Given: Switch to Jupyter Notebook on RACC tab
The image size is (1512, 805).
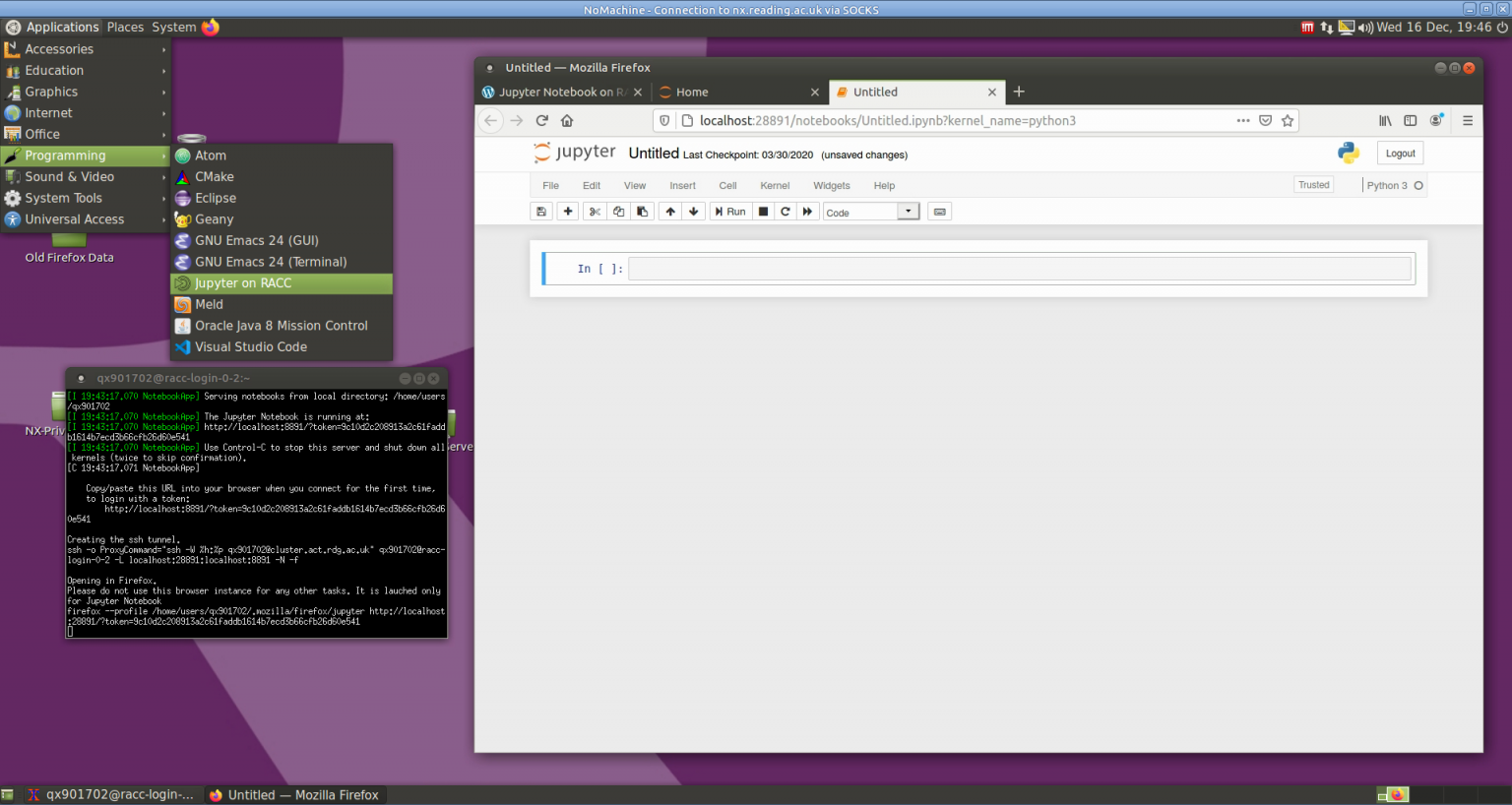Looking at the screenshot, I should coord(562,92).
